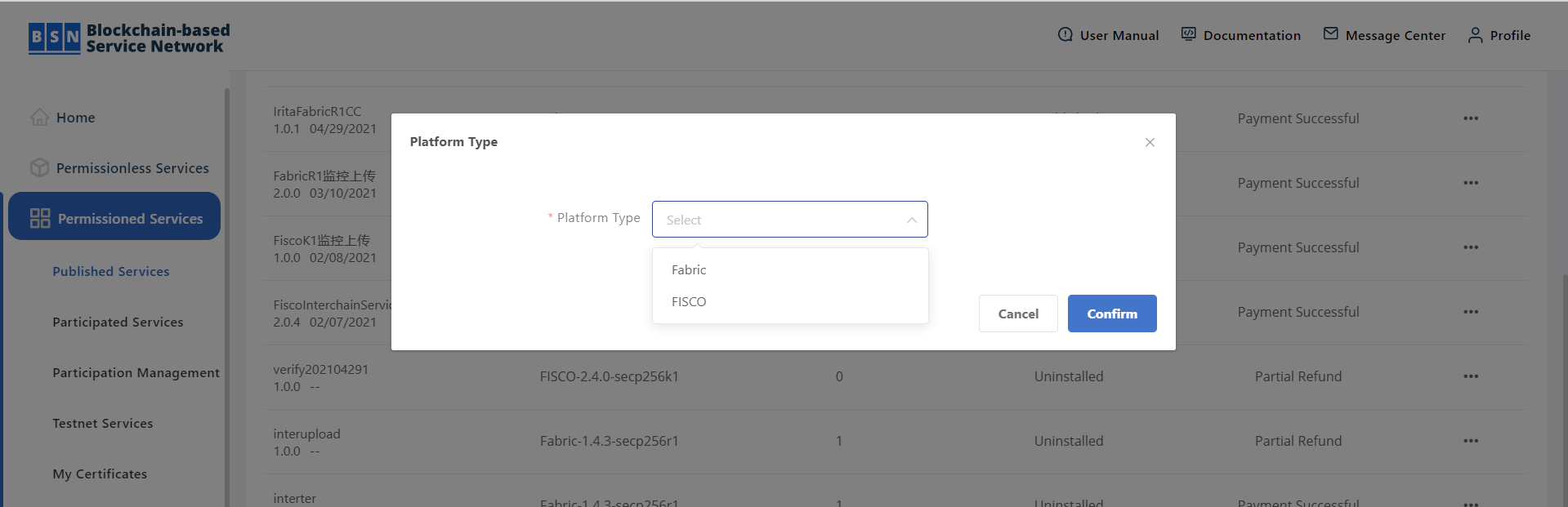The width and height of the screenshot is (1568, 507).
Task: Open more options for verify202104291 row
Action: coord(1471,376)
